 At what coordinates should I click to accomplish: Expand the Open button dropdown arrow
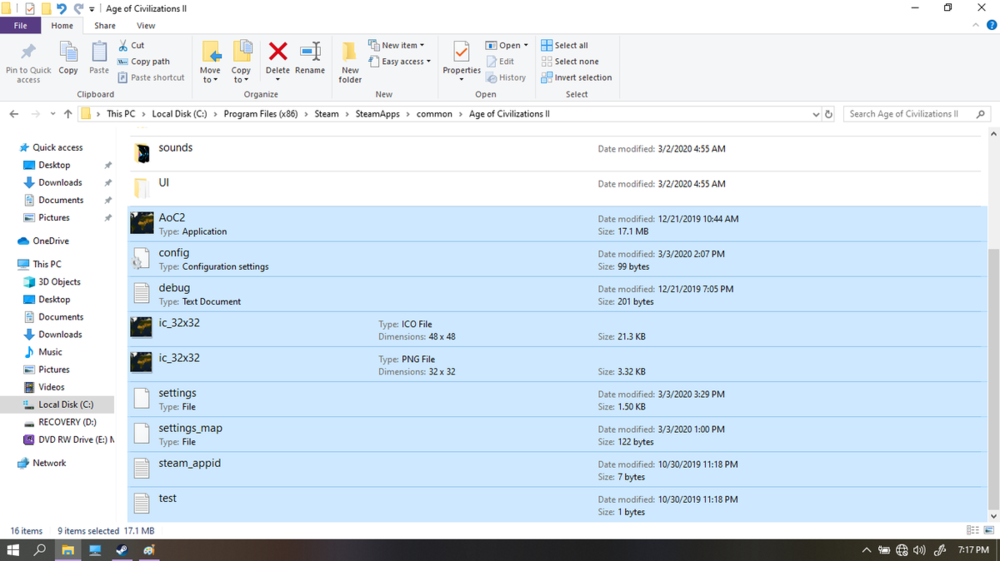tap(526, 45)
